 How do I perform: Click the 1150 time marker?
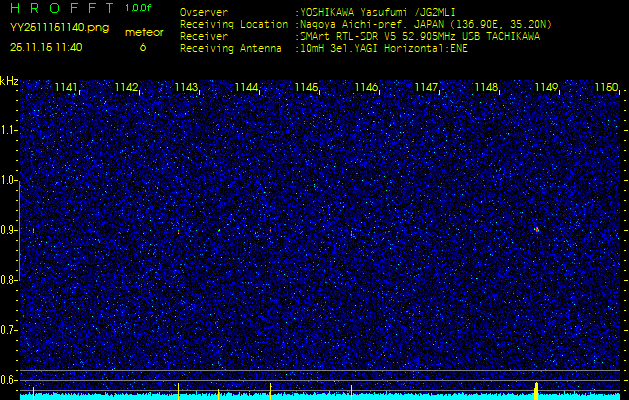click(606, 88)
